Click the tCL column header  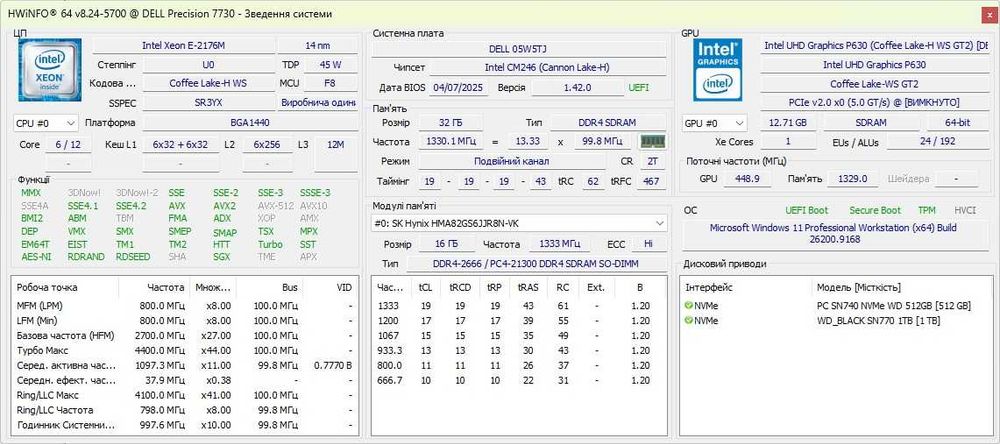[425, 288]
